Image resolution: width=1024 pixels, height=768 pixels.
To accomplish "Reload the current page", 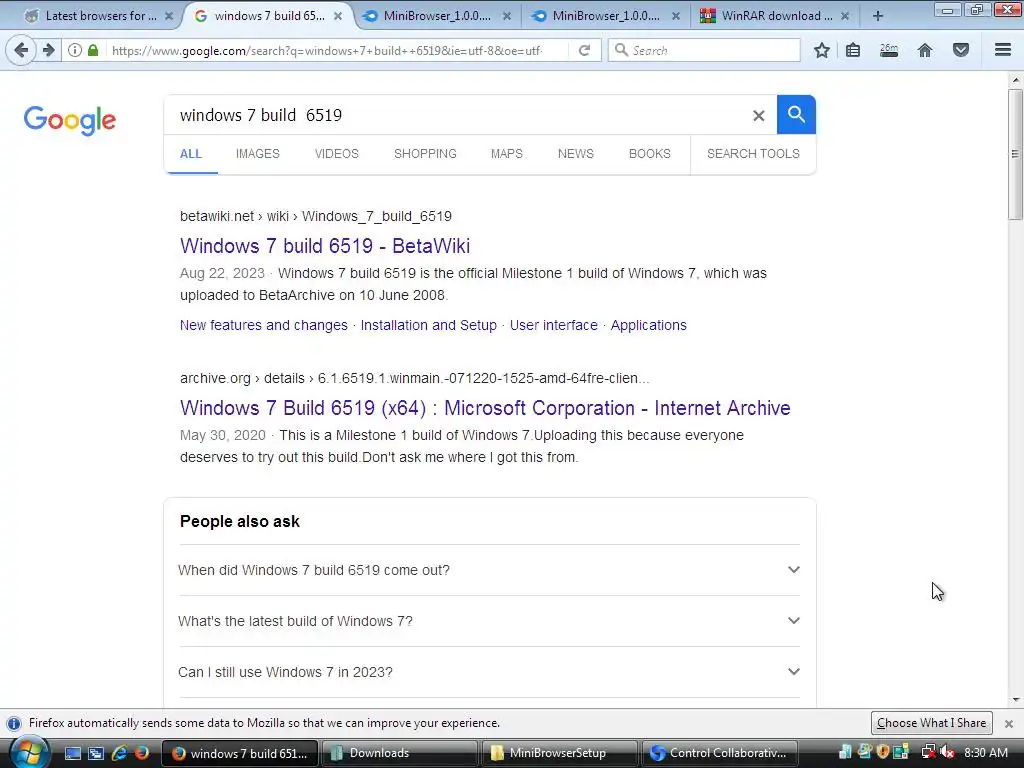I will pyautogui.click(x=584, y=50).
